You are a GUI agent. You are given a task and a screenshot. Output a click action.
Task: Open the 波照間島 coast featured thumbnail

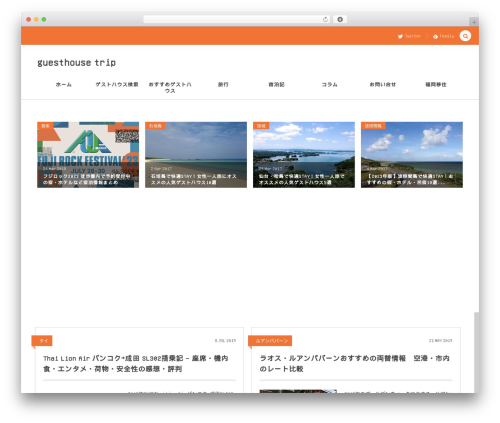tap(412, 155)
